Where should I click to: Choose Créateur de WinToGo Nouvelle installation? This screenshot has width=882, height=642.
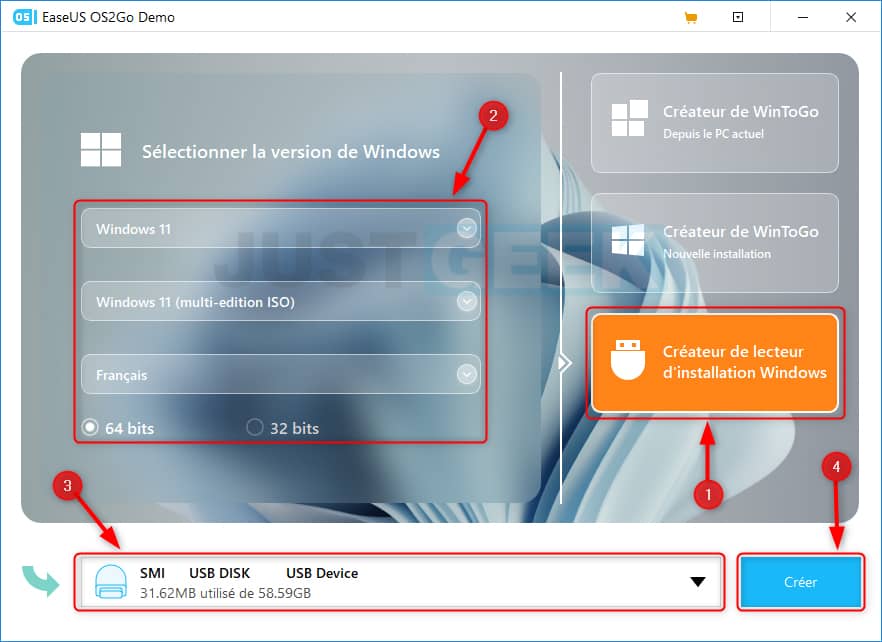pyautogui.click(x=714, y=243)
